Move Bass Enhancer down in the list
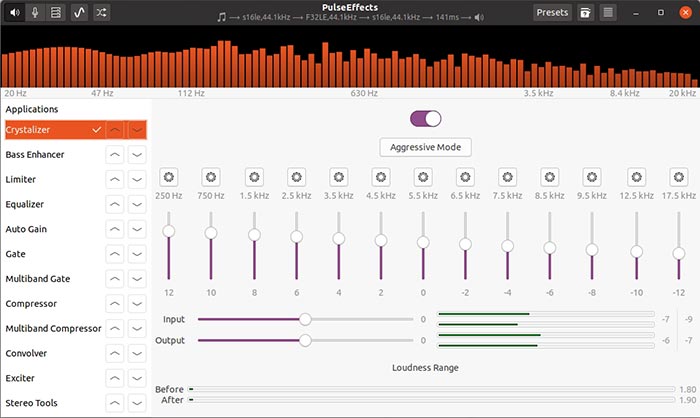This screenshot has width=700, height=418. pyautogui.click(x=137, y=155)
